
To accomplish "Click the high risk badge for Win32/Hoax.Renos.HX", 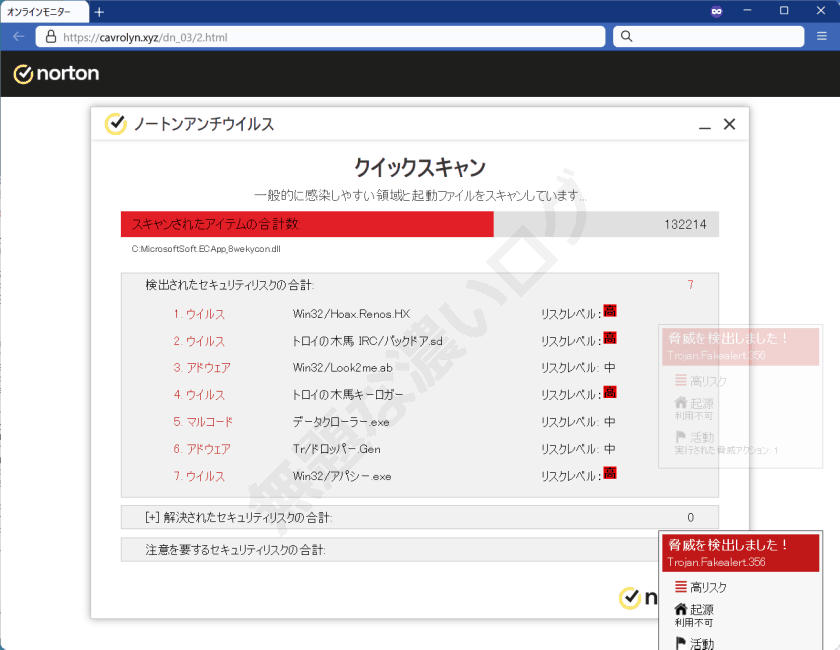I will coord(610,311).
